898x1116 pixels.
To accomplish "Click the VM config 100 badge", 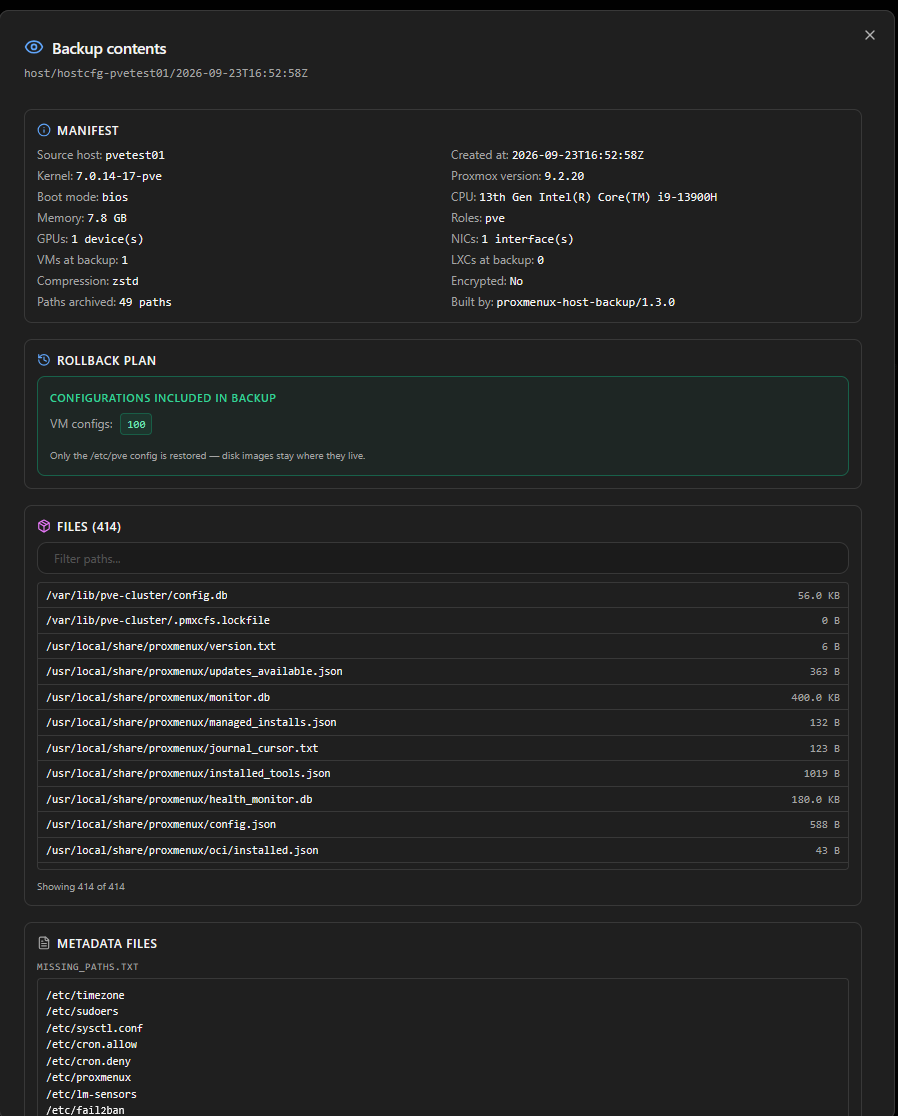I will point(136,424).
